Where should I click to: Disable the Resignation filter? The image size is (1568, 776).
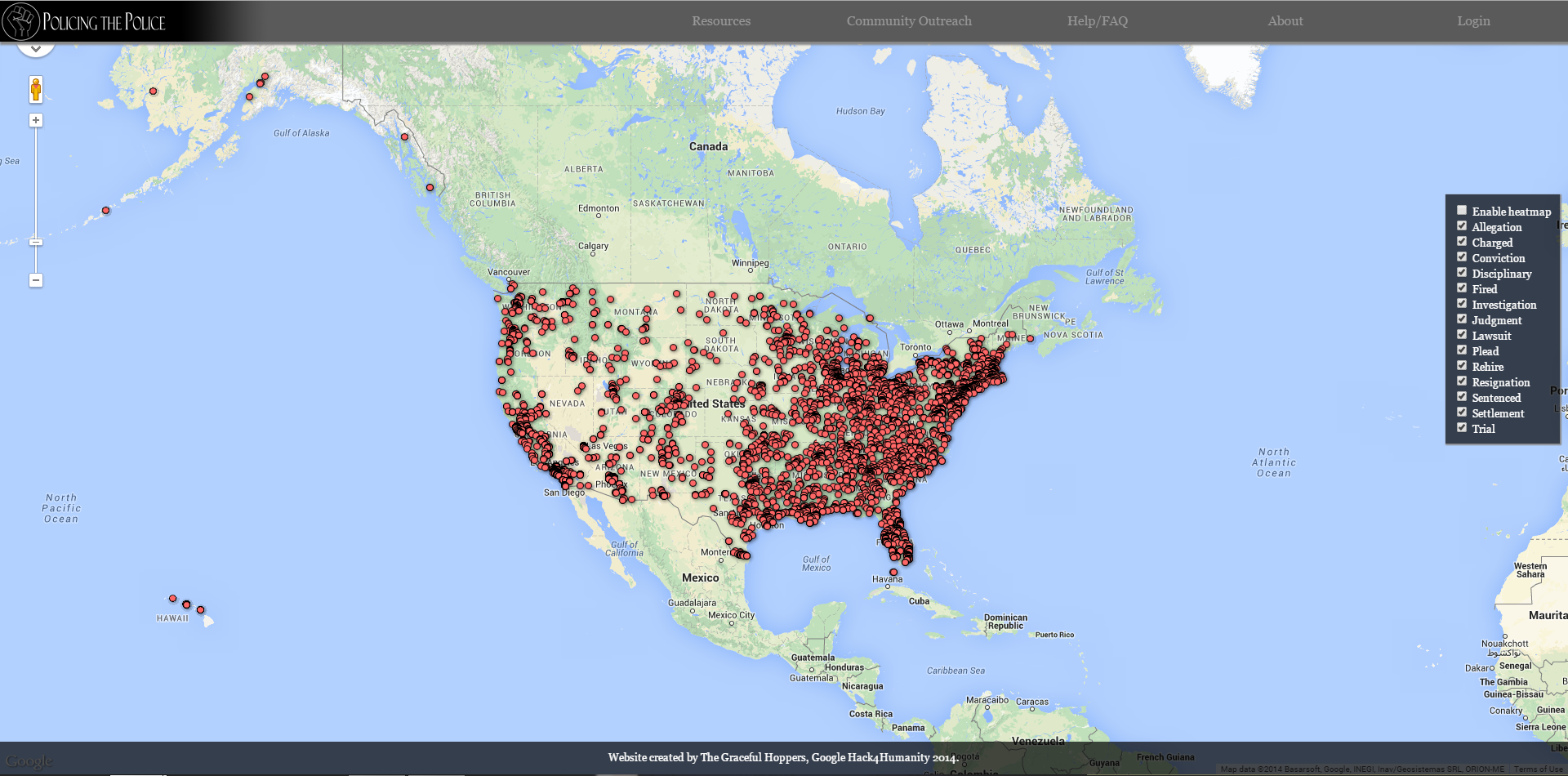pos(1462,381)
